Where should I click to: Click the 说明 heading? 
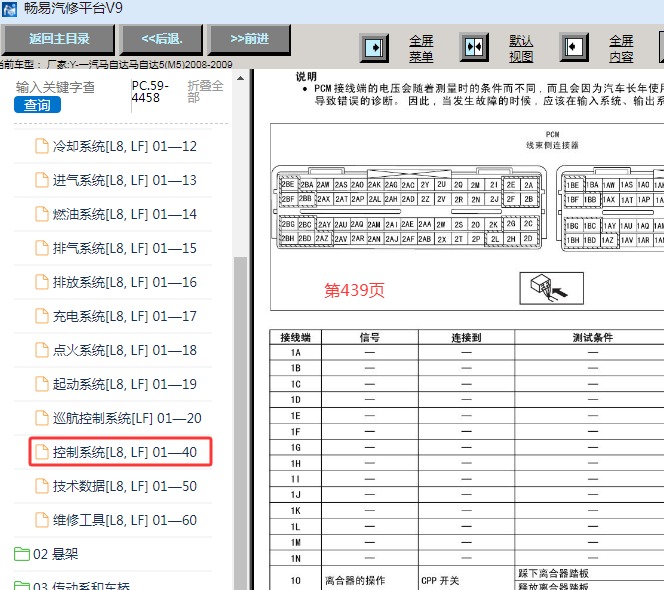(306, 77)
